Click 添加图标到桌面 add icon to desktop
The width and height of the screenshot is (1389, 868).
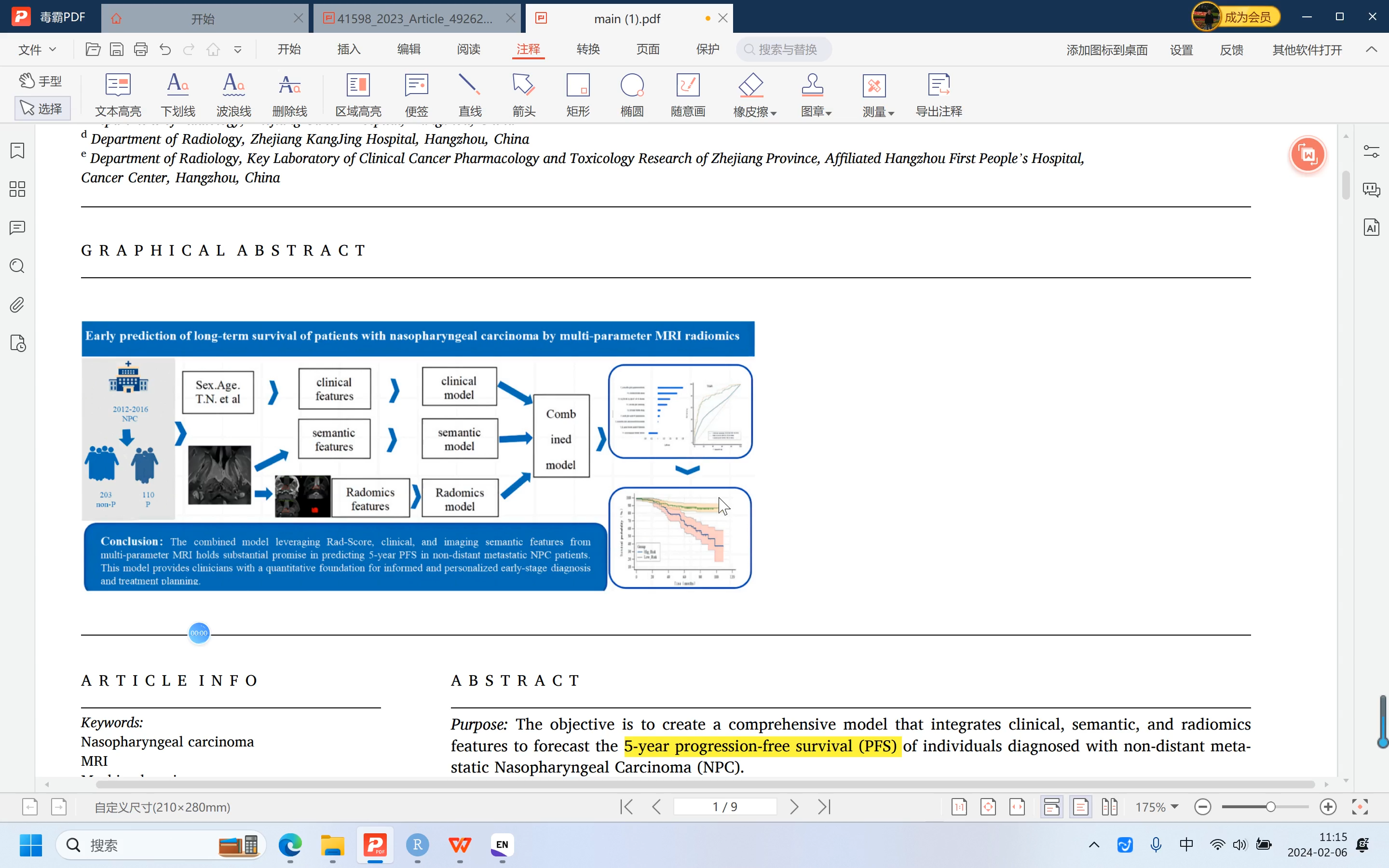1107,50
